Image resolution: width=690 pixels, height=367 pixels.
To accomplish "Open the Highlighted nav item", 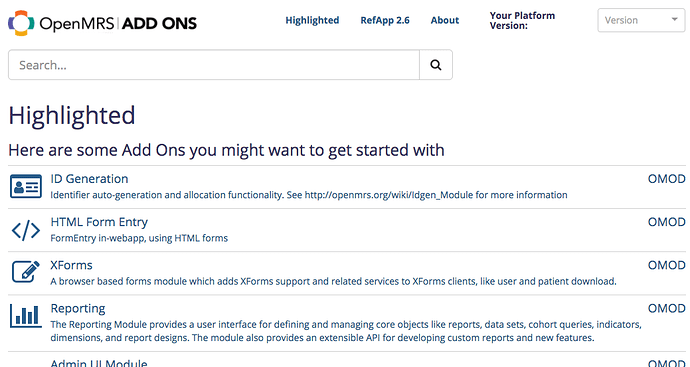I will [312, 20].
